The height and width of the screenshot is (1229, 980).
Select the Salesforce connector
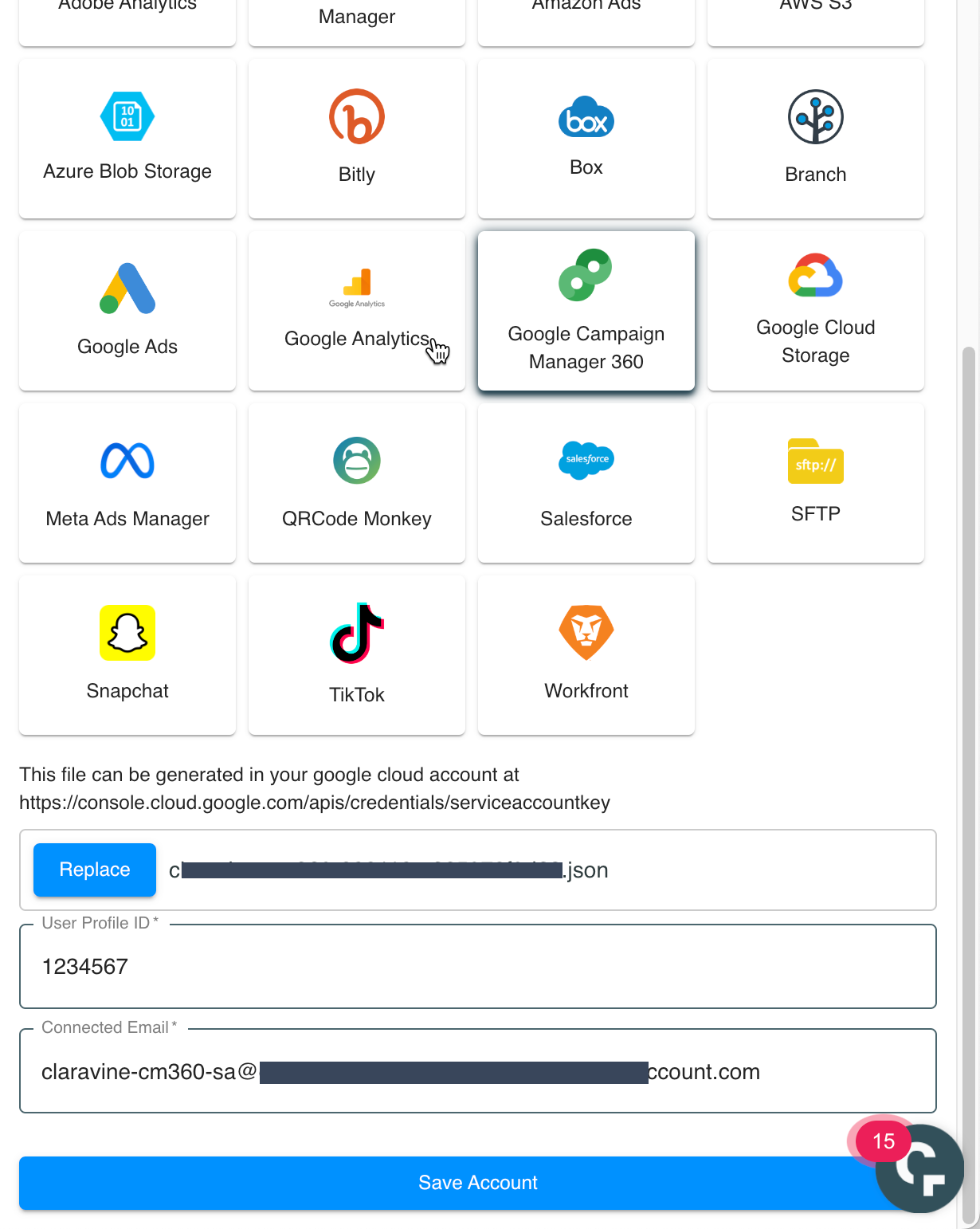pos(586,482)
